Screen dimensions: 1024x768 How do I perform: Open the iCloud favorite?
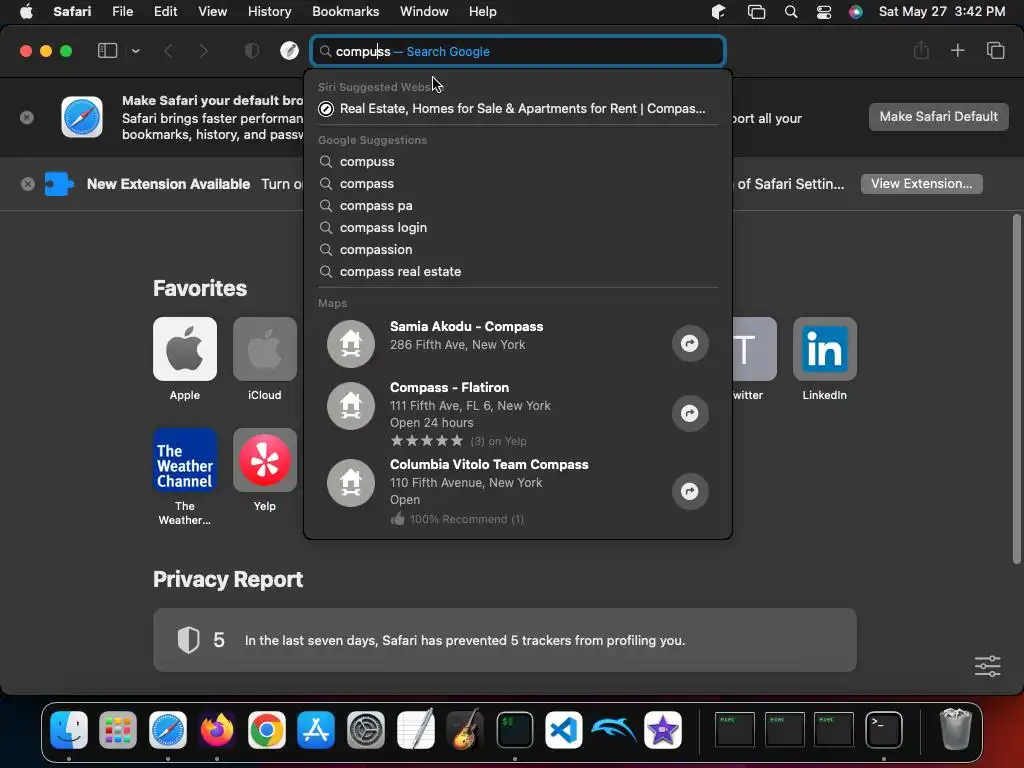point(264,349)
